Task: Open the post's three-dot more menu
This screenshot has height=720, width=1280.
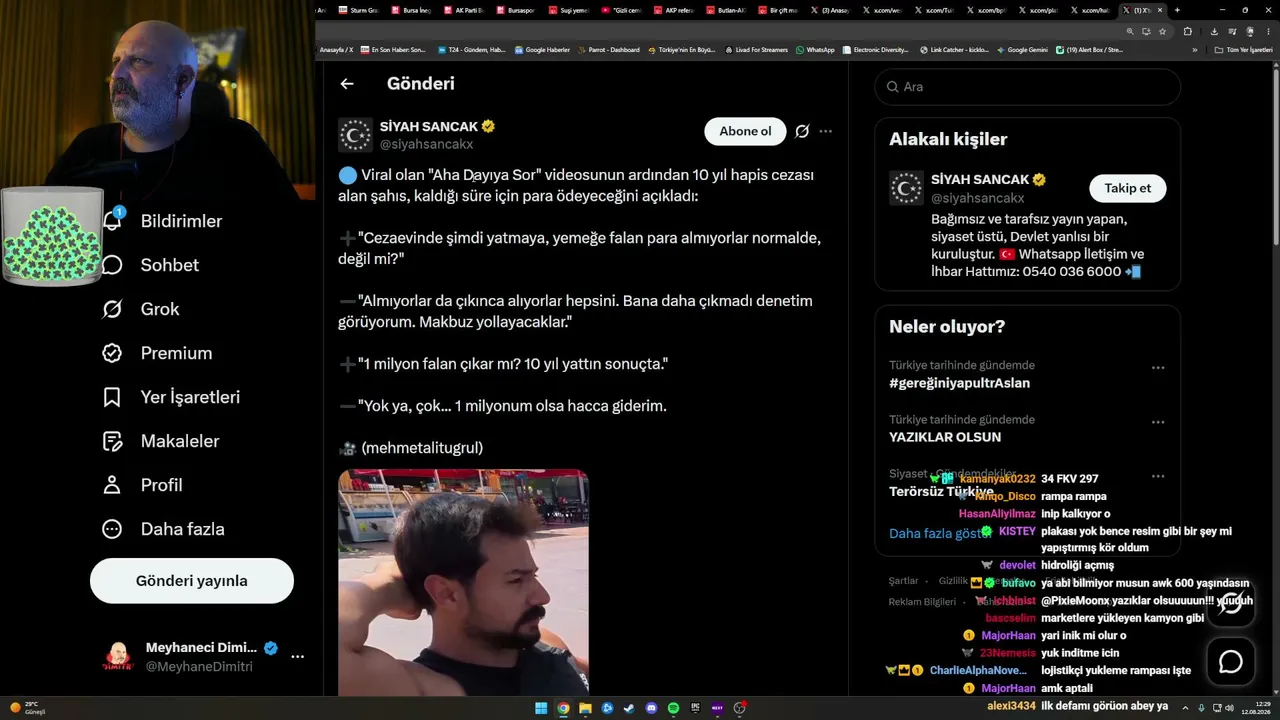Action: [825, 131]
